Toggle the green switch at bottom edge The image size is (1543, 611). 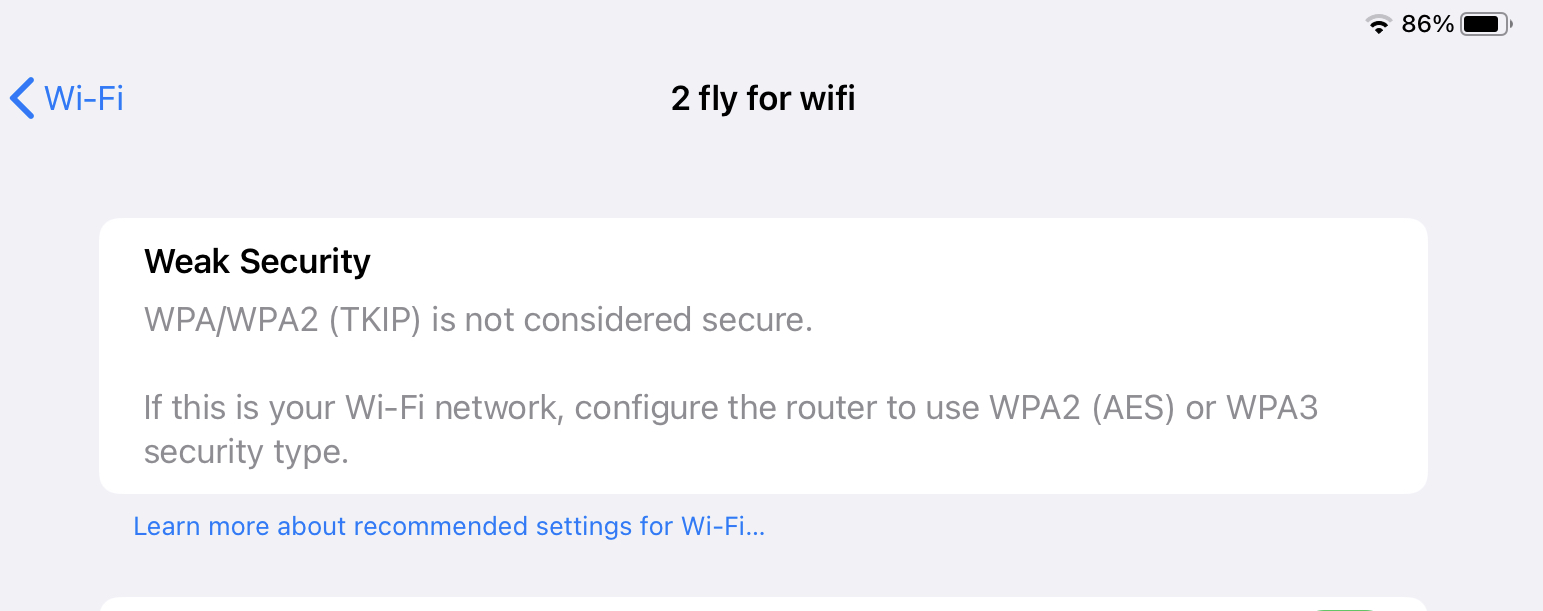tap(1345, 607)
